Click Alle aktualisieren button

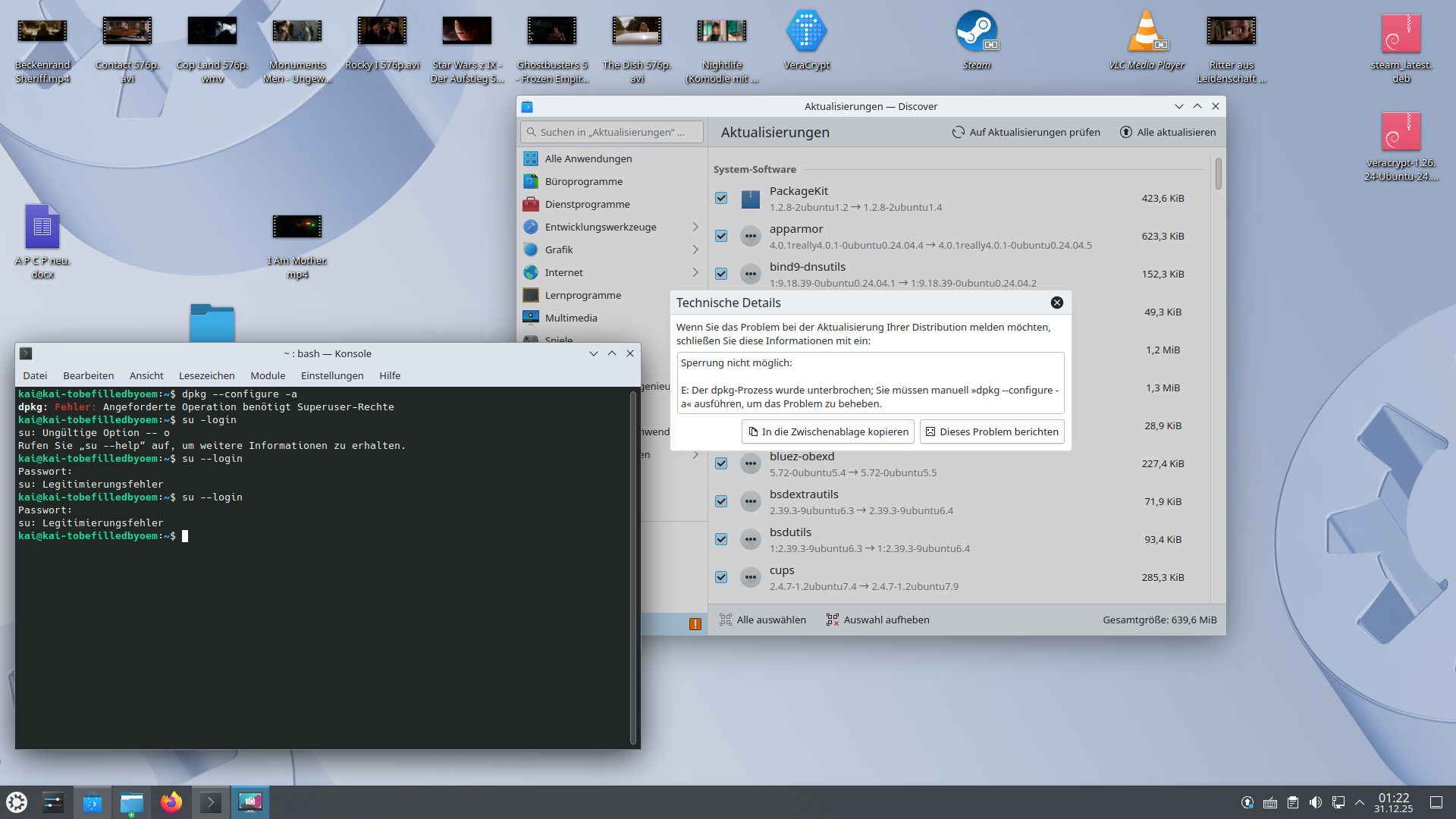[1168, 132]
